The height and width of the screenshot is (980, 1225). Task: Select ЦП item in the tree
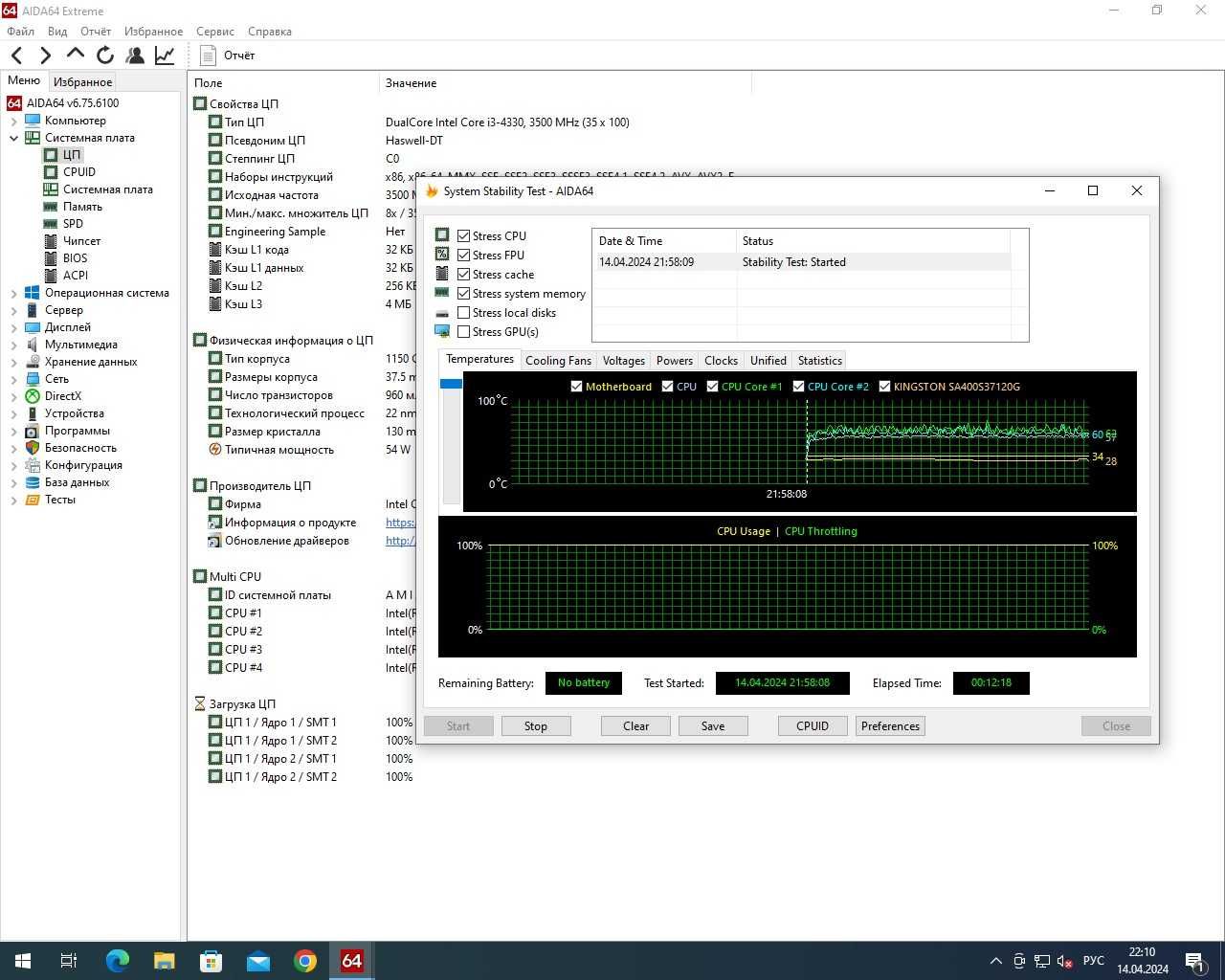(72, 155)
